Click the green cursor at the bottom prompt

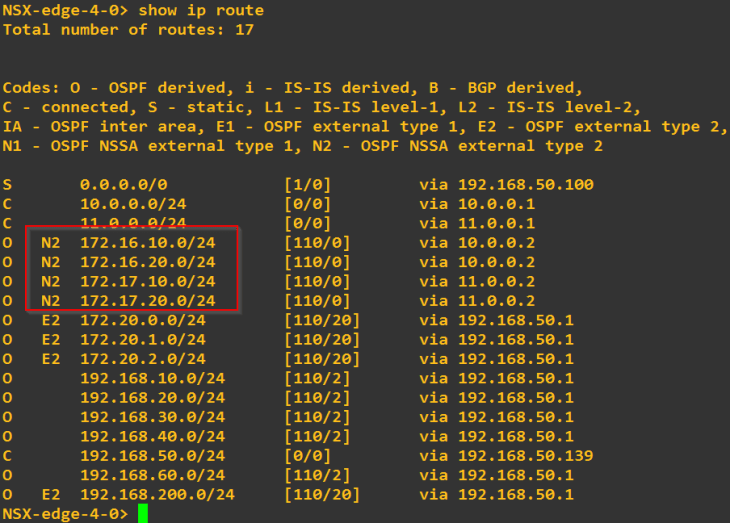coord(143,514)
